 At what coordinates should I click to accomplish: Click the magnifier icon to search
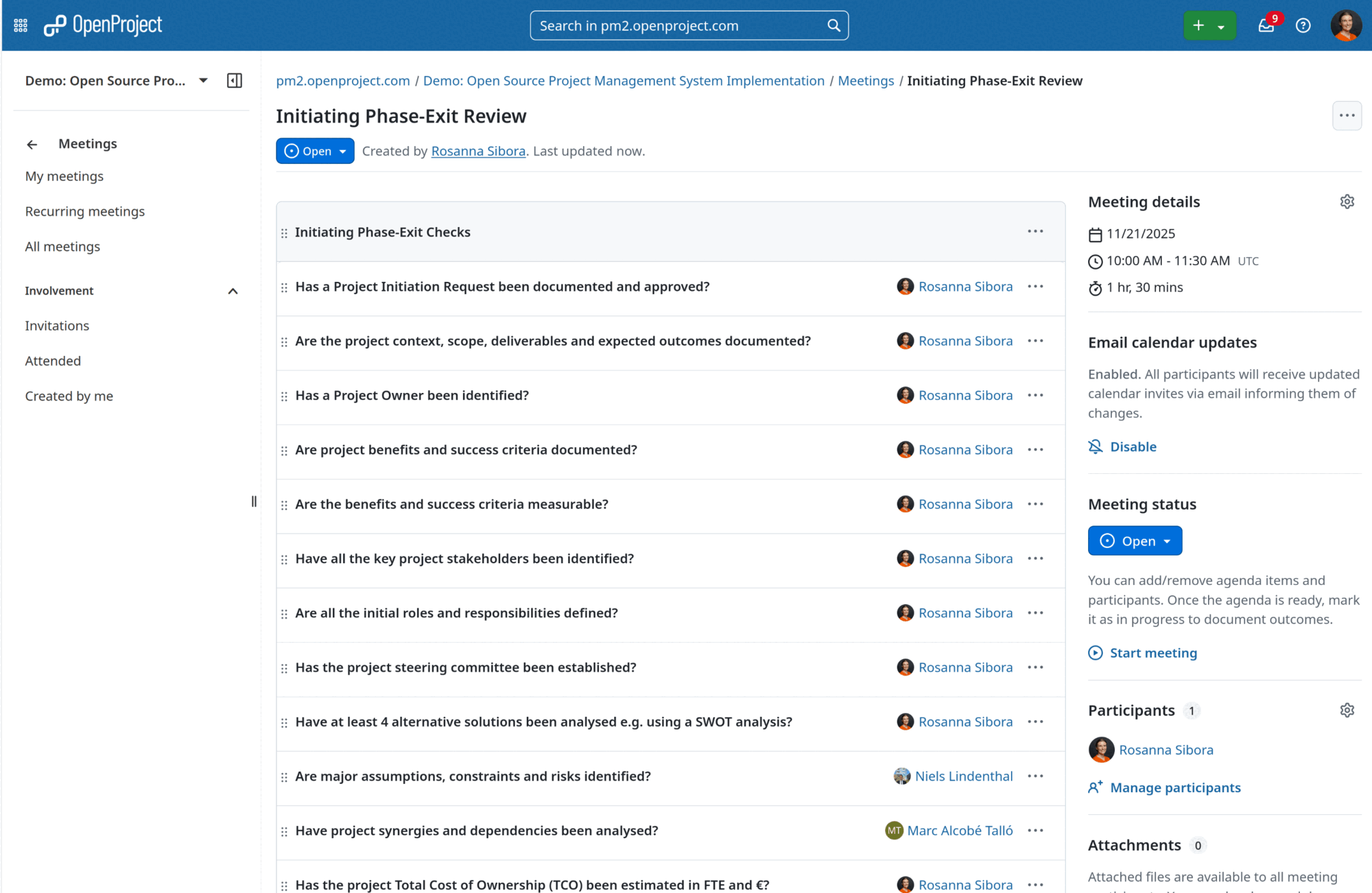point(833,25)
